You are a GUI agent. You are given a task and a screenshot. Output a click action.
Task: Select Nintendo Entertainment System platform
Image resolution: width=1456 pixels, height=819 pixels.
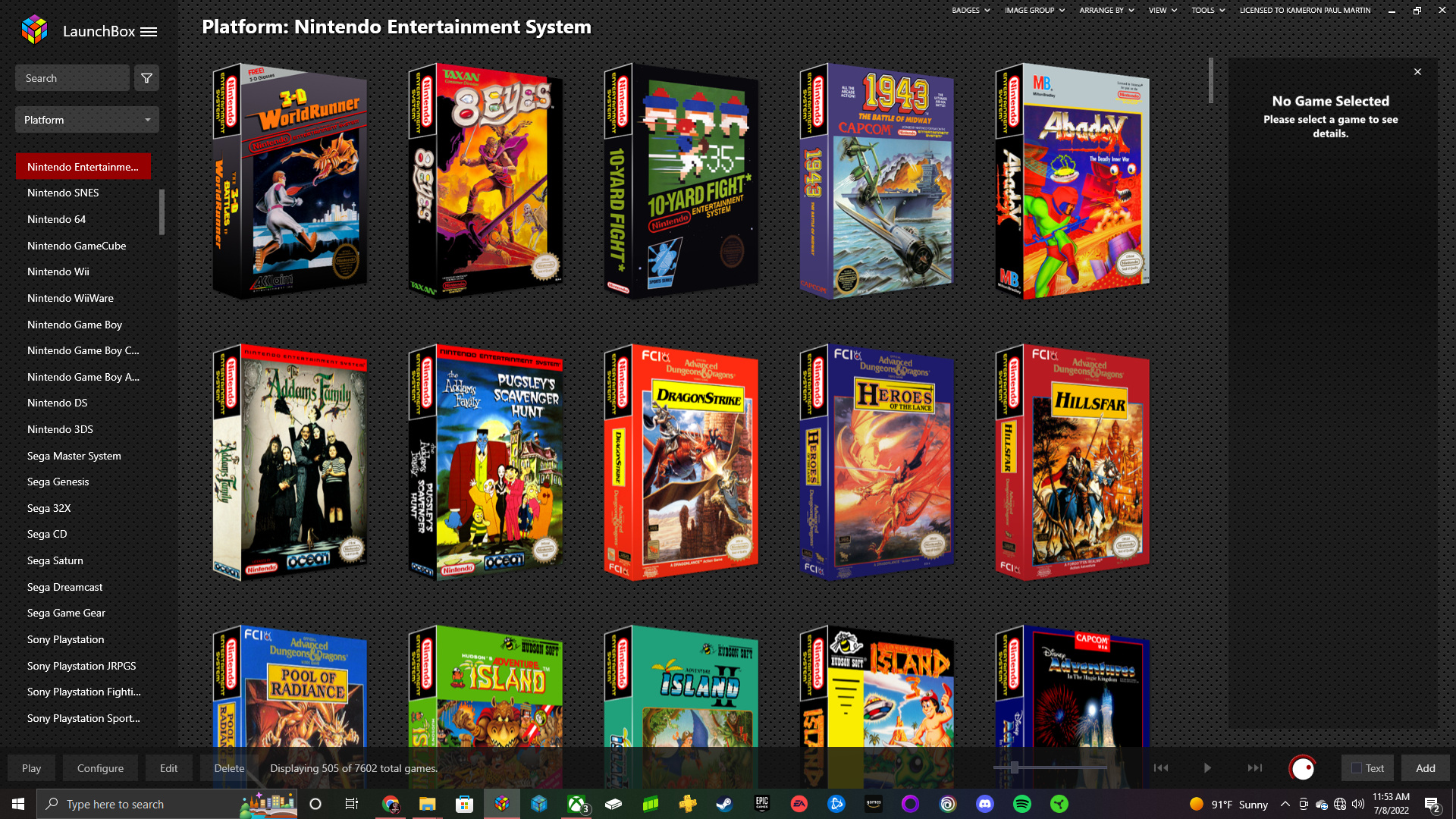click(x=83, y=167)
